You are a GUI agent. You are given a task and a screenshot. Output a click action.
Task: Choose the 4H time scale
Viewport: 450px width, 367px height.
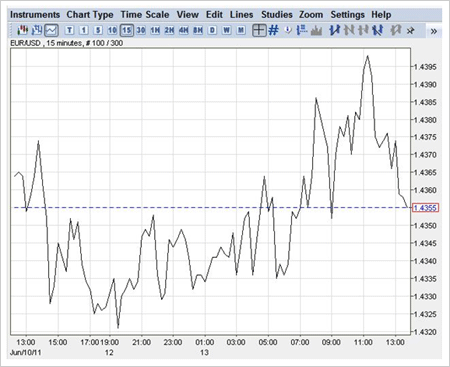click(184, 30)
